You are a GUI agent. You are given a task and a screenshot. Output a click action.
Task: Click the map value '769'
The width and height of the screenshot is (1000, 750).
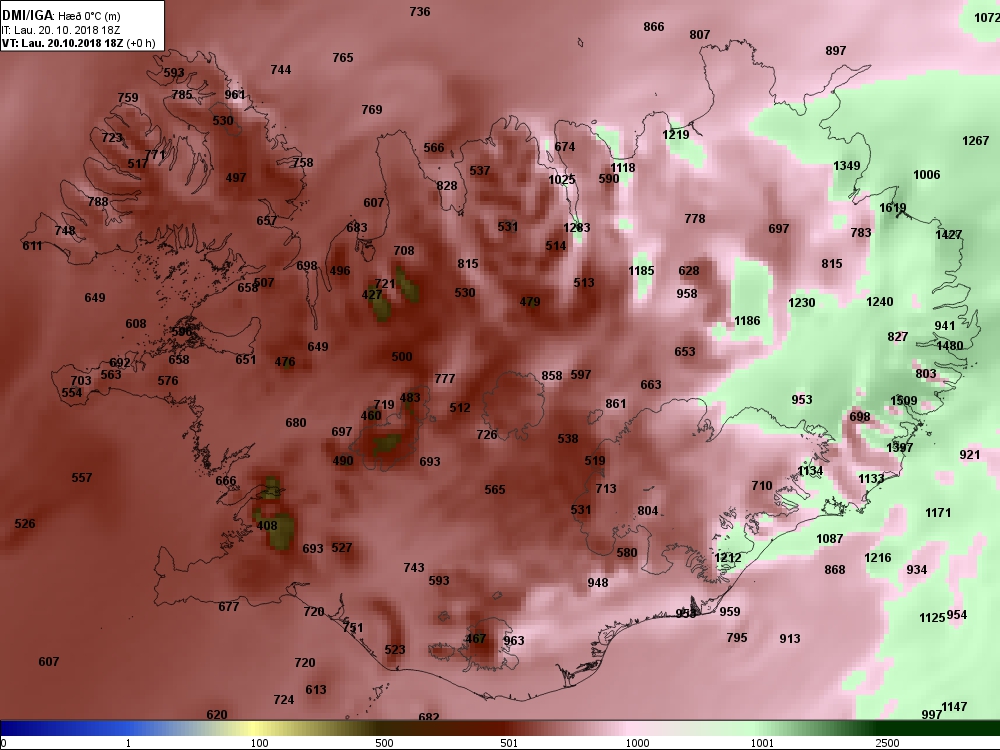372,110
